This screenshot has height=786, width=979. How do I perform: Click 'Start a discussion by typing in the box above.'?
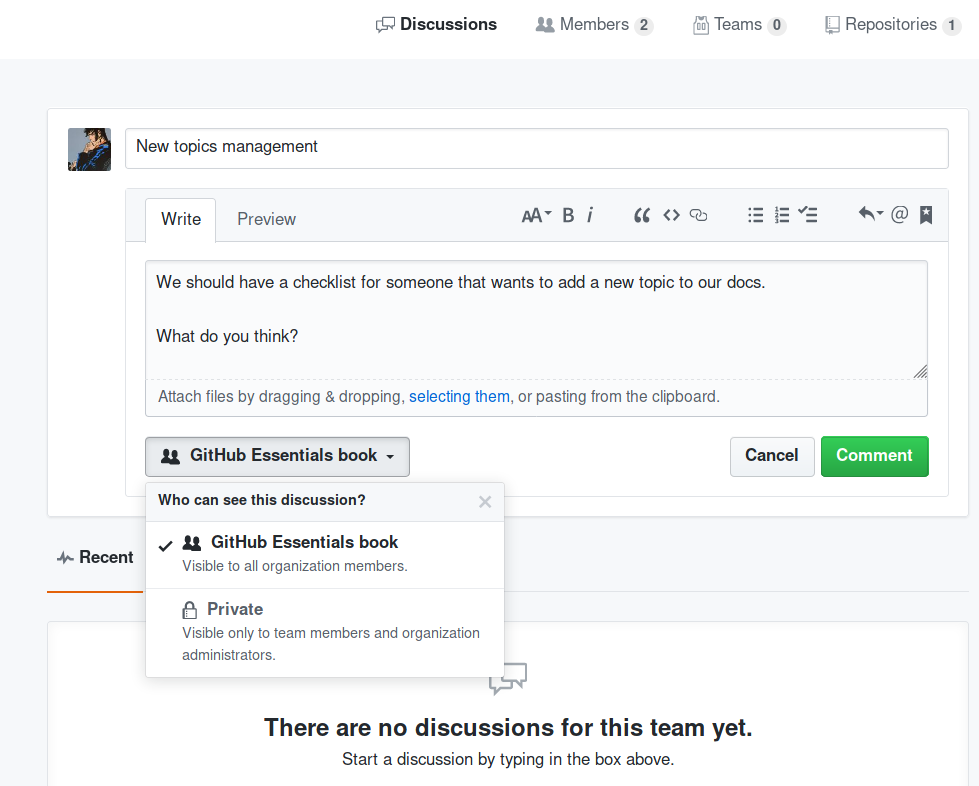click(508, 759)
